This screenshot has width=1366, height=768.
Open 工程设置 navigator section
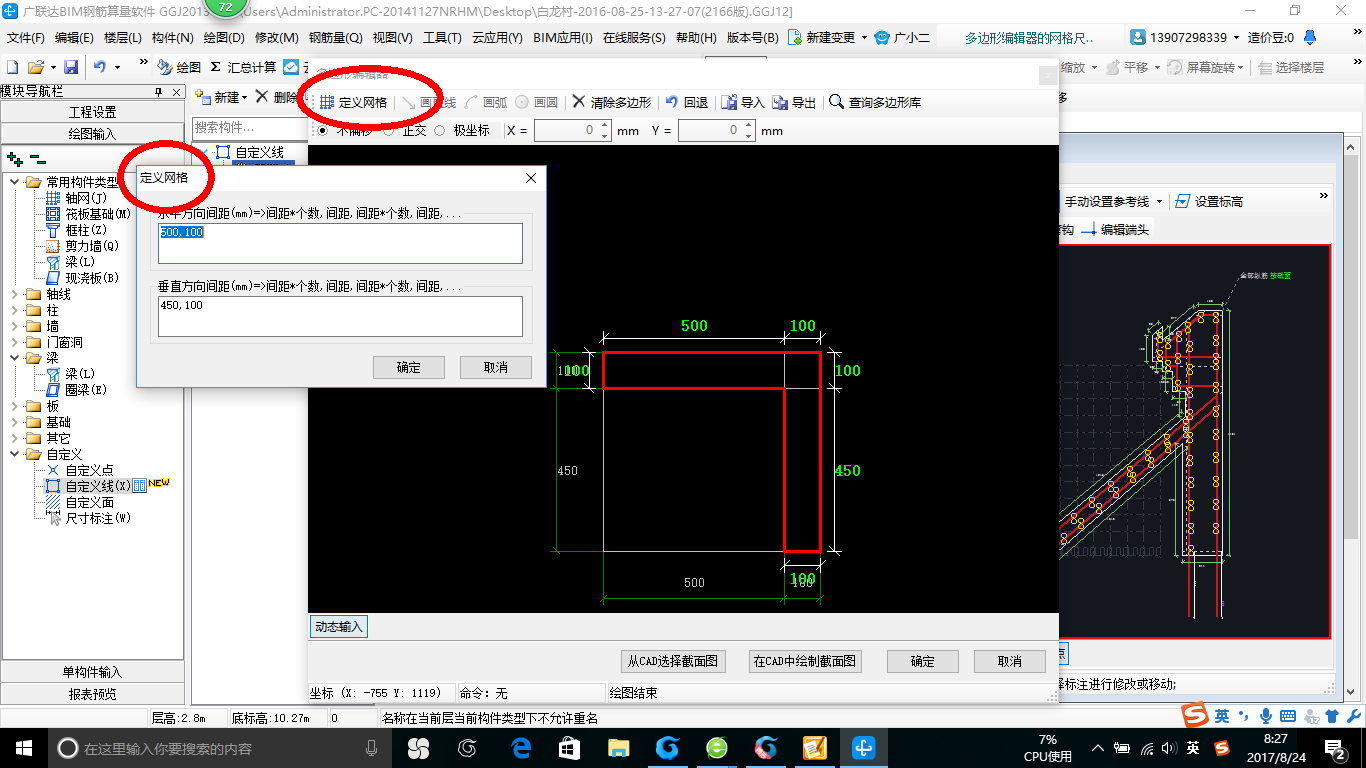coord(92,112)
